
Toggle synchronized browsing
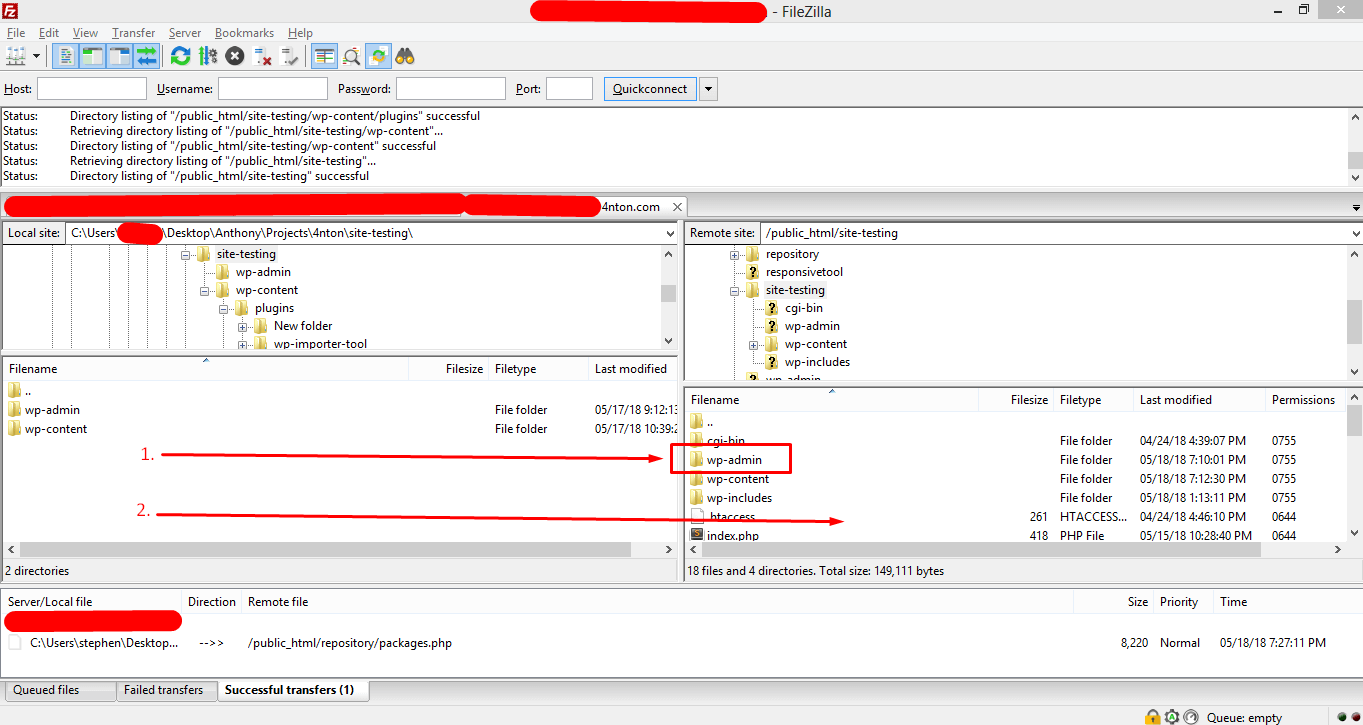point(378,56)
